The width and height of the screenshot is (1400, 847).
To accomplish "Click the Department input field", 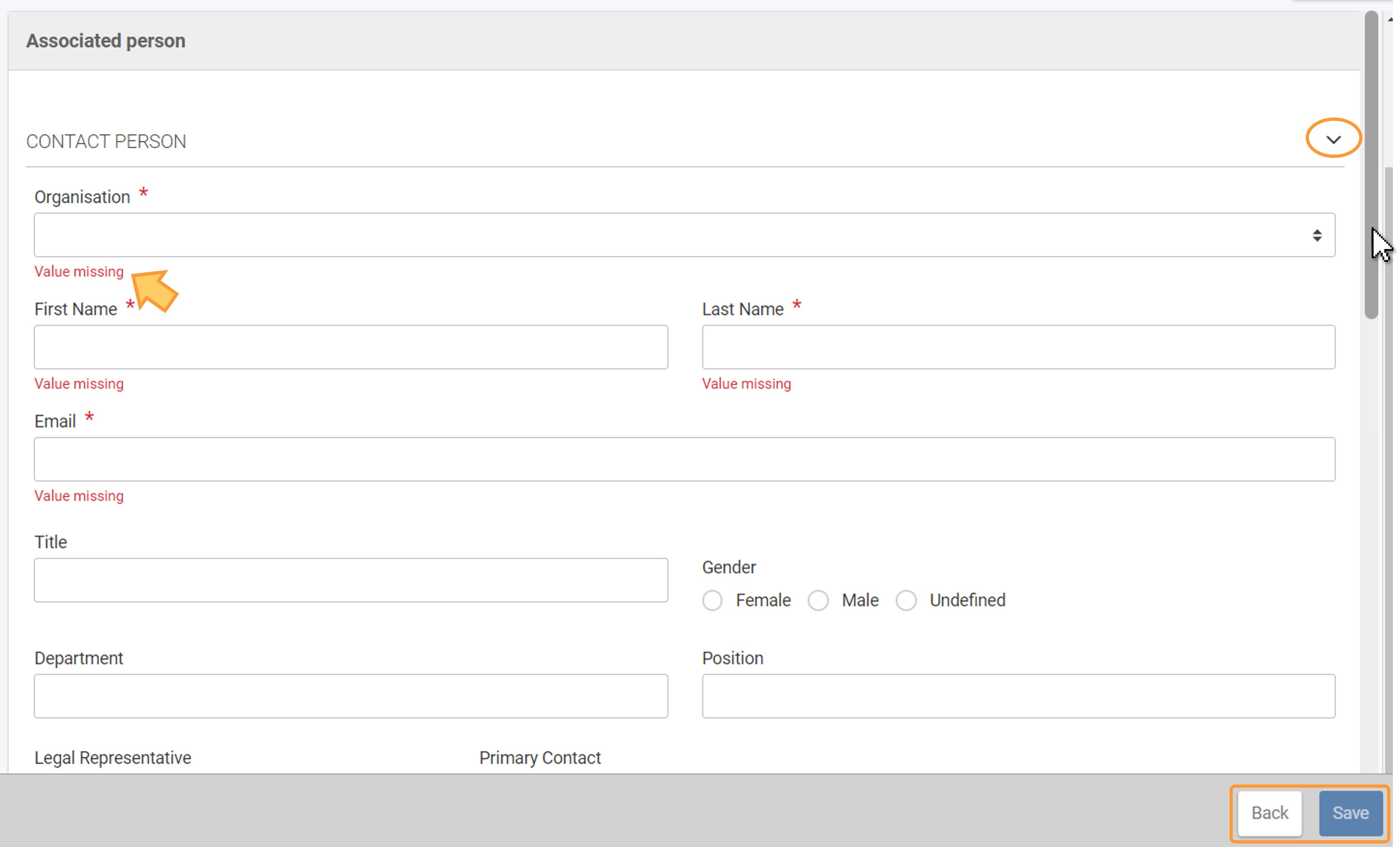I will tap(351, 697).
